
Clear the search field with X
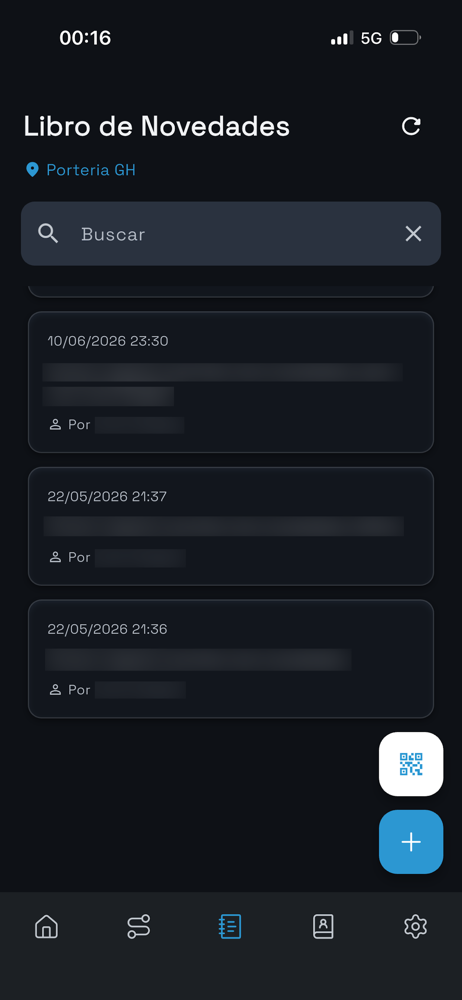click(414, 234)
